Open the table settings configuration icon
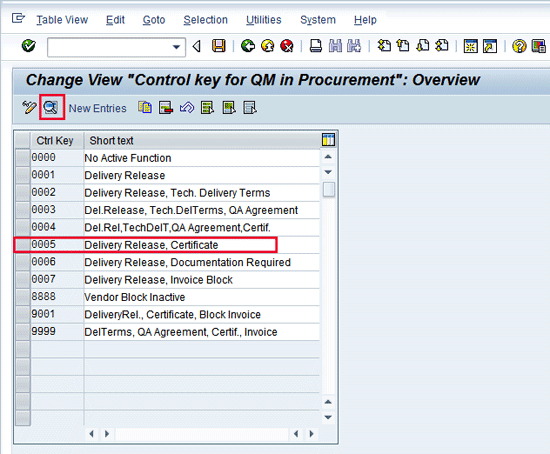 pyautogui.click(x=328, y=140)
